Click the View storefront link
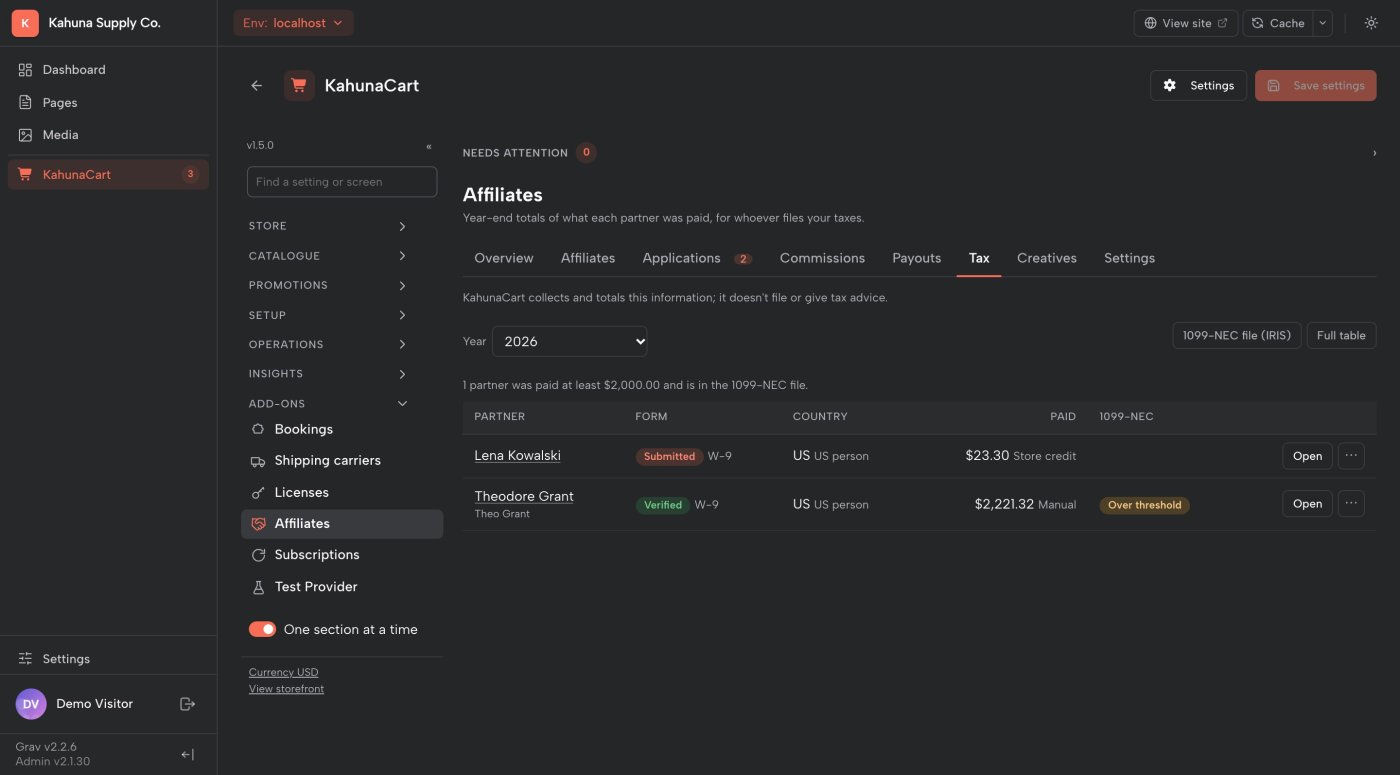The width and height of the screenshot is (1400, 775). (x=286, y=689)
